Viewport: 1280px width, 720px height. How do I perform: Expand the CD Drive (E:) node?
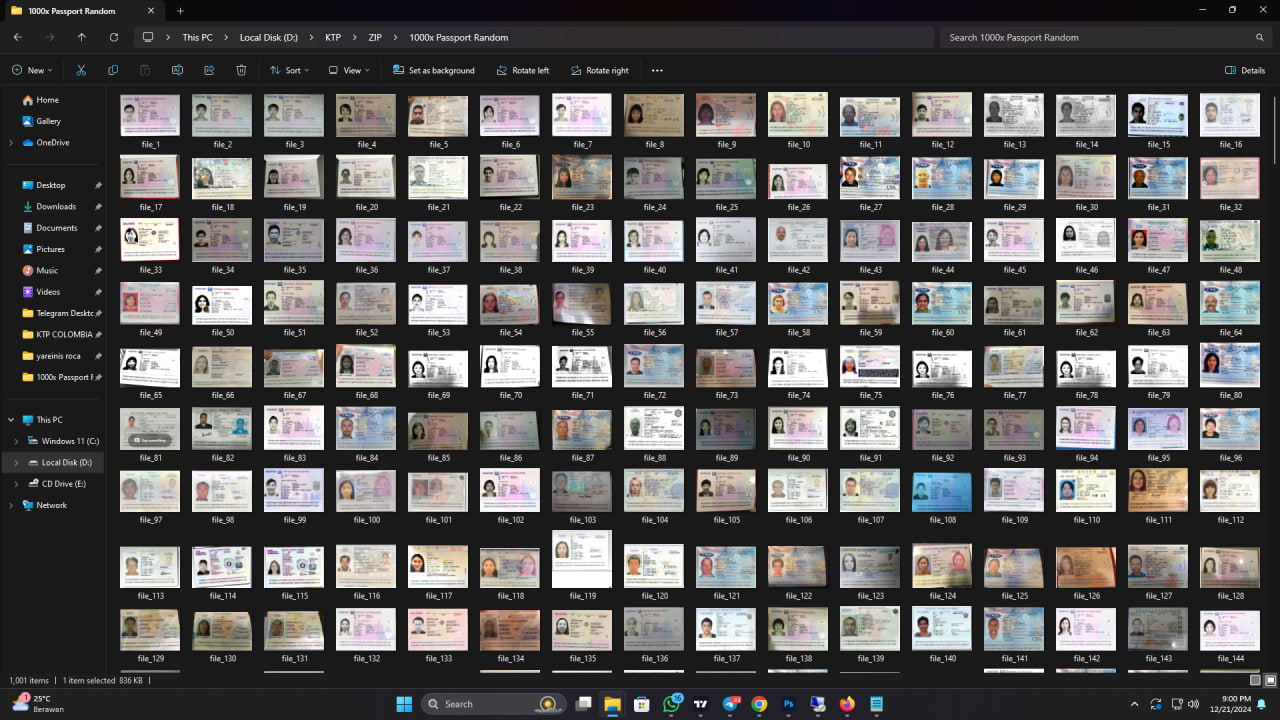coord(18,484)
